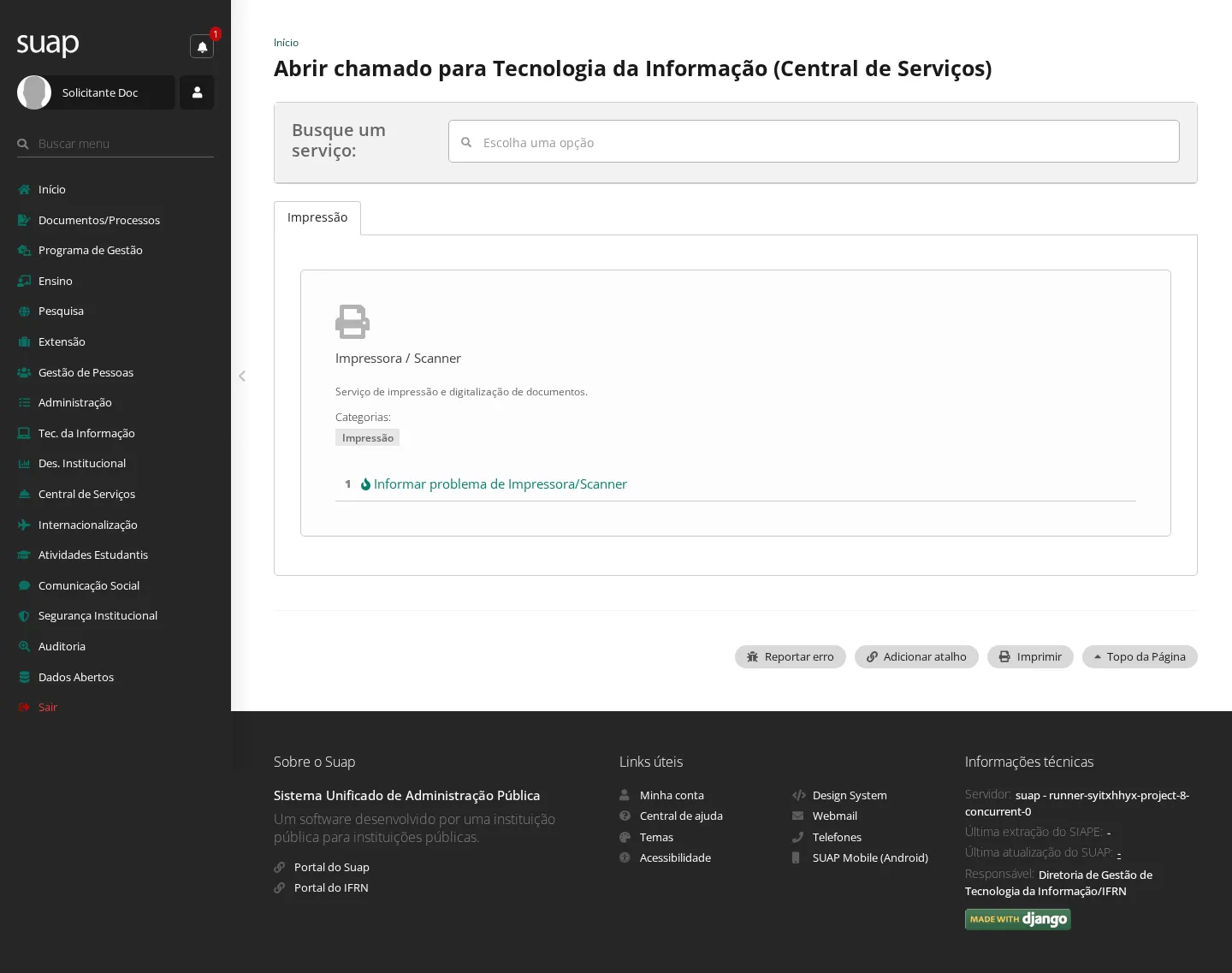Open the Portal do IFRN link

[x=331, y=887]
